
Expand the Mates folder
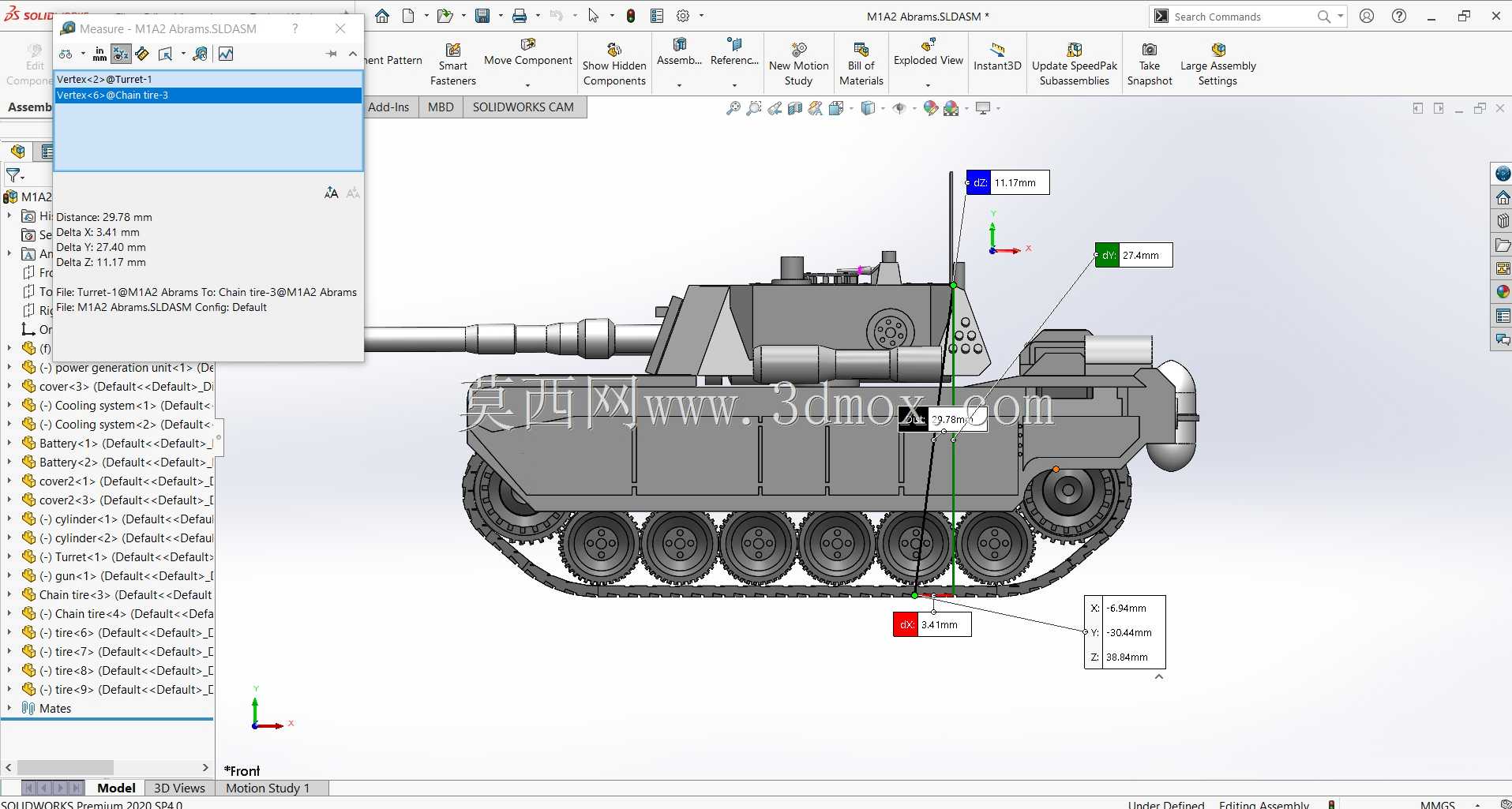(x=9, y=708)
